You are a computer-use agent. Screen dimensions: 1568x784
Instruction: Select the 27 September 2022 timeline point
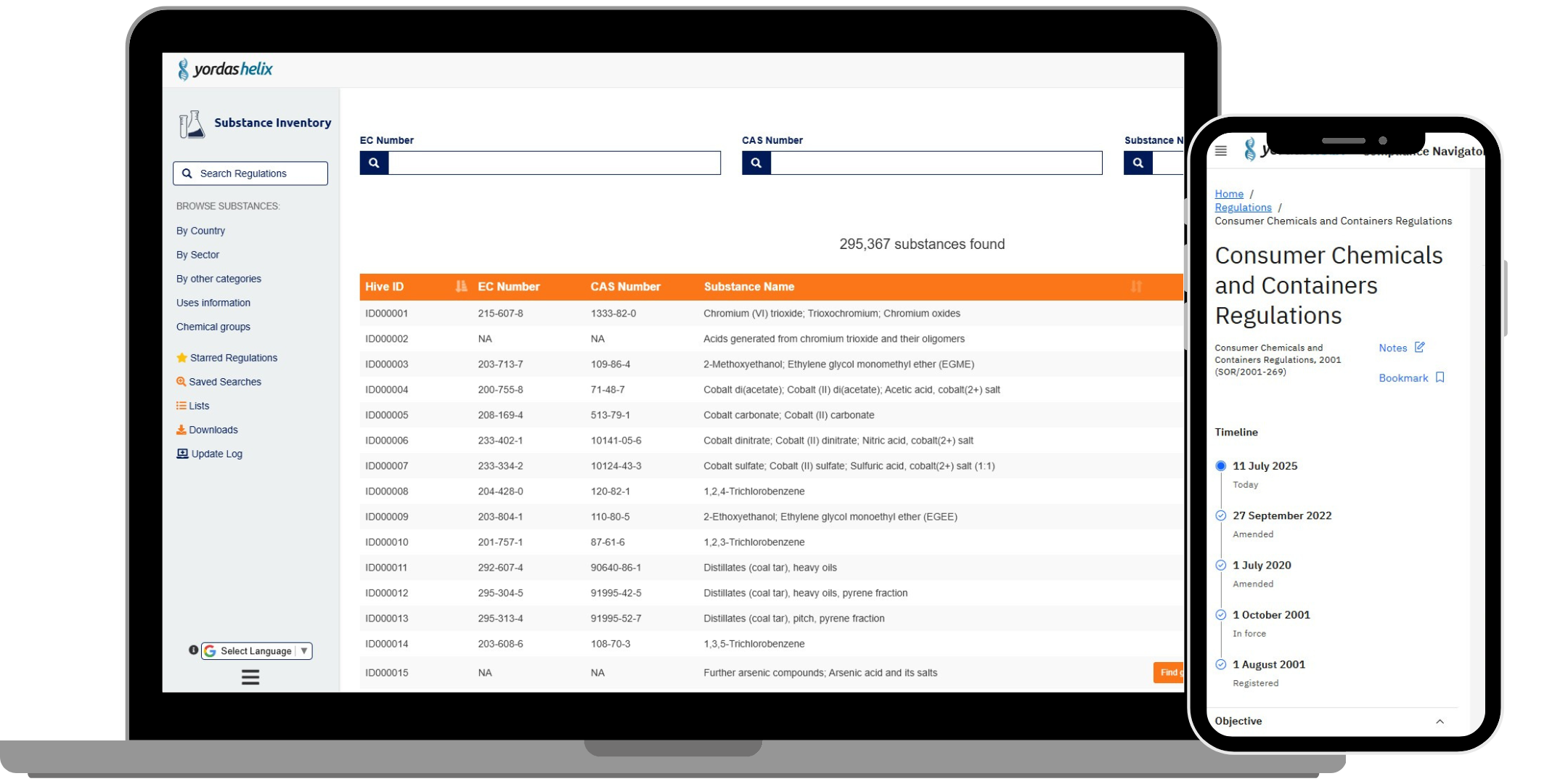[x=1221, y=515]
